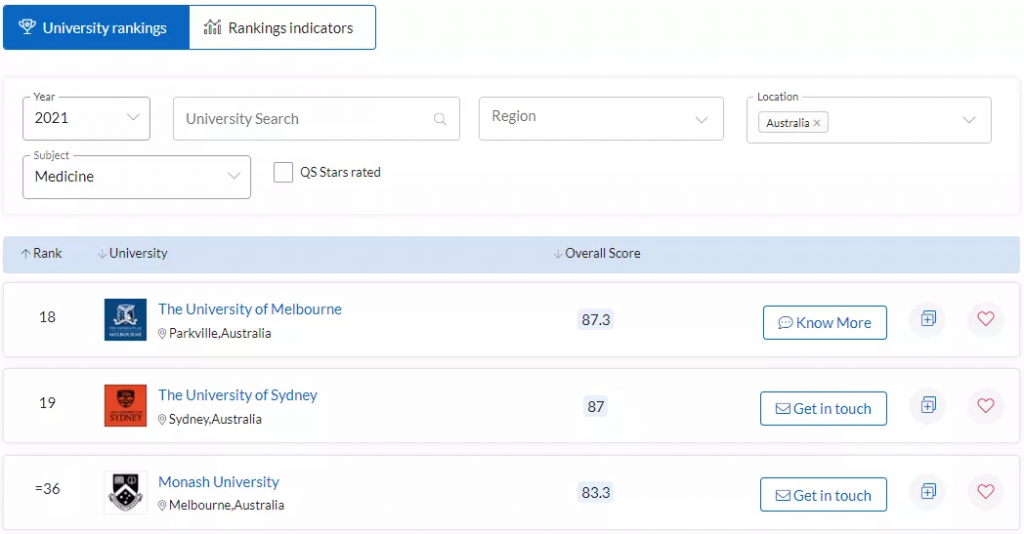Click Know More for Melbourne

[x=825, y=322]
